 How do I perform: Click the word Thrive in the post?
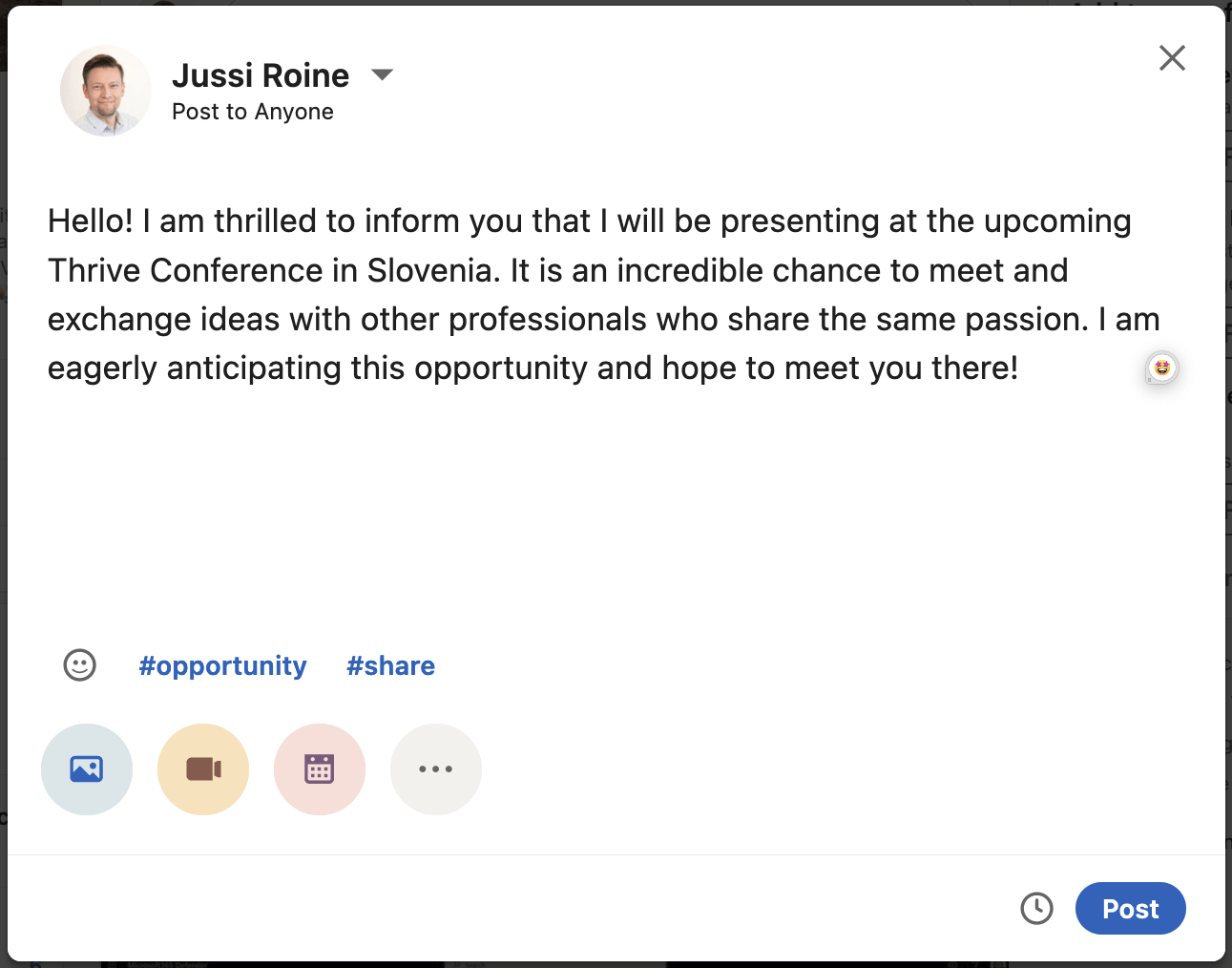coord(94,270)
